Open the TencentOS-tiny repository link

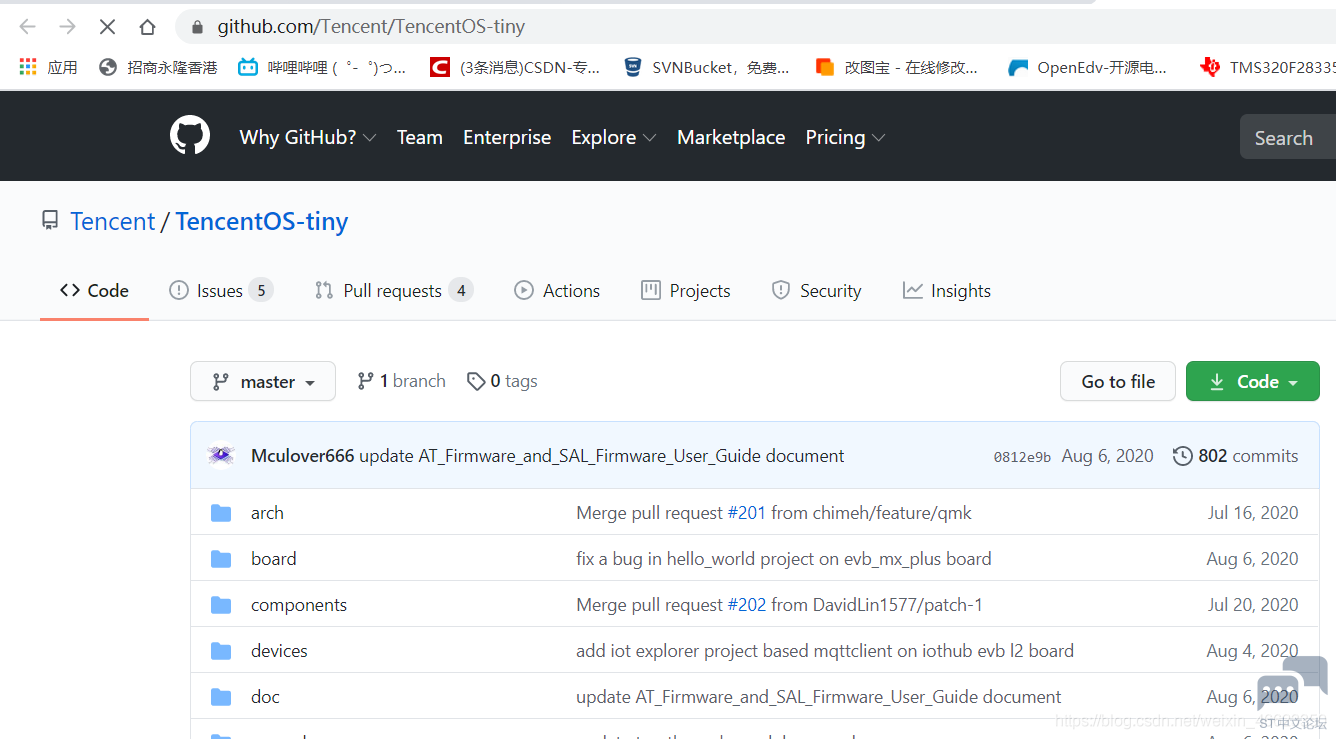tap(262, 221)
